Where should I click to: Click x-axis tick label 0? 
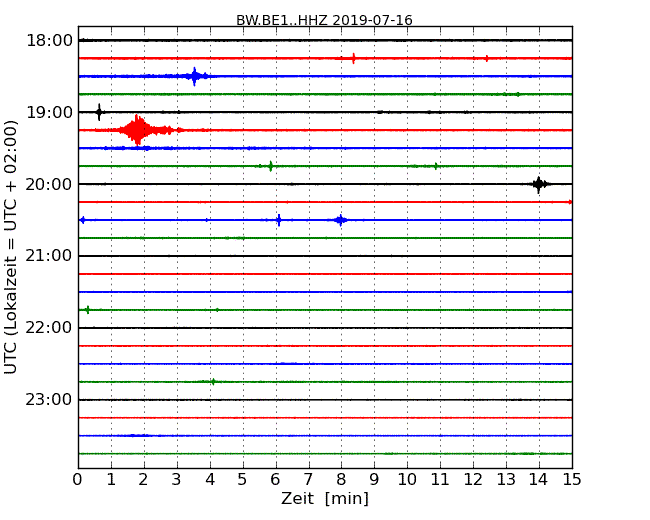click(x=78, y=480)
